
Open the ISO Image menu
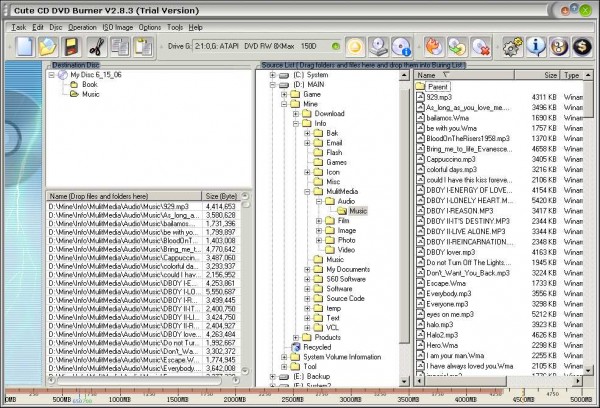(117, 27)
